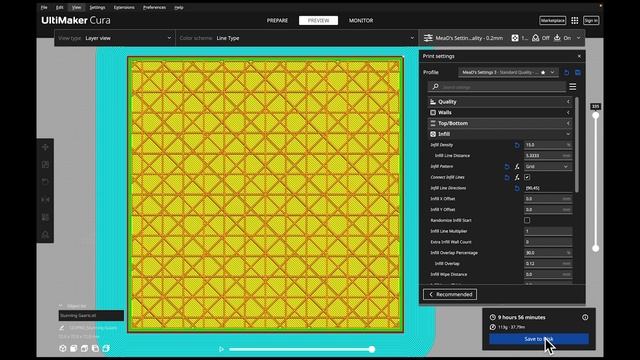Expand the Quality settings section
This screenshot has height=360, width=640.
[x=500, y=102]
